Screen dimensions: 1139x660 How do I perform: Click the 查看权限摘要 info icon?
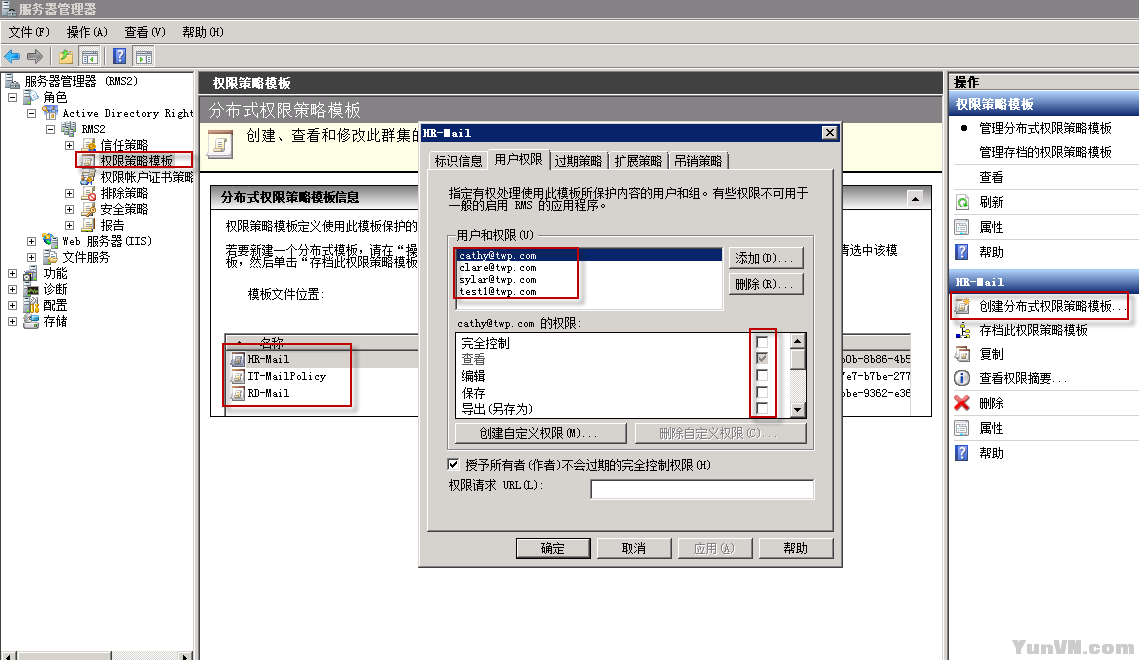coord(962,378)
